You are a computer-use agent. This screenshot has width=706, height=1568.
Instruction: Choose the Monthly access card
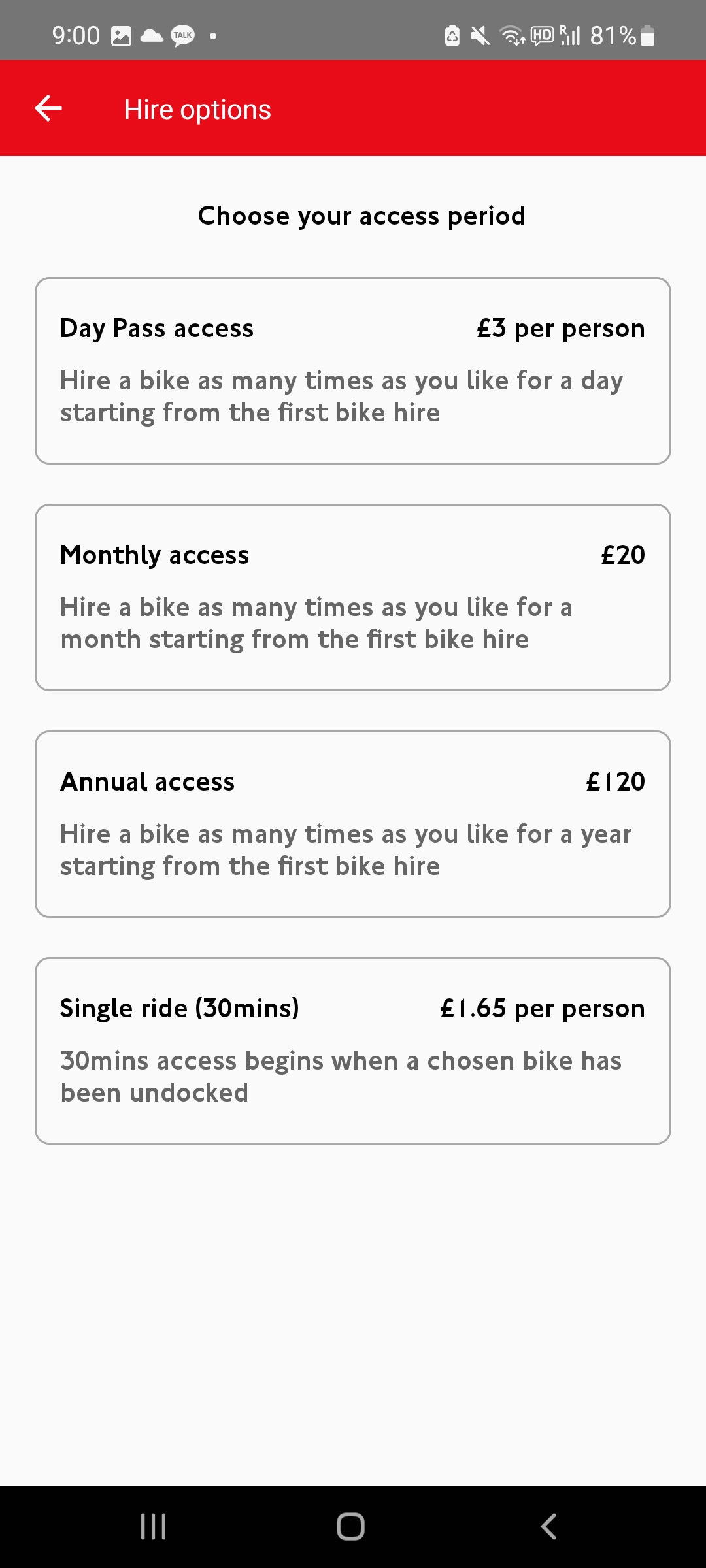coord(353,597)
